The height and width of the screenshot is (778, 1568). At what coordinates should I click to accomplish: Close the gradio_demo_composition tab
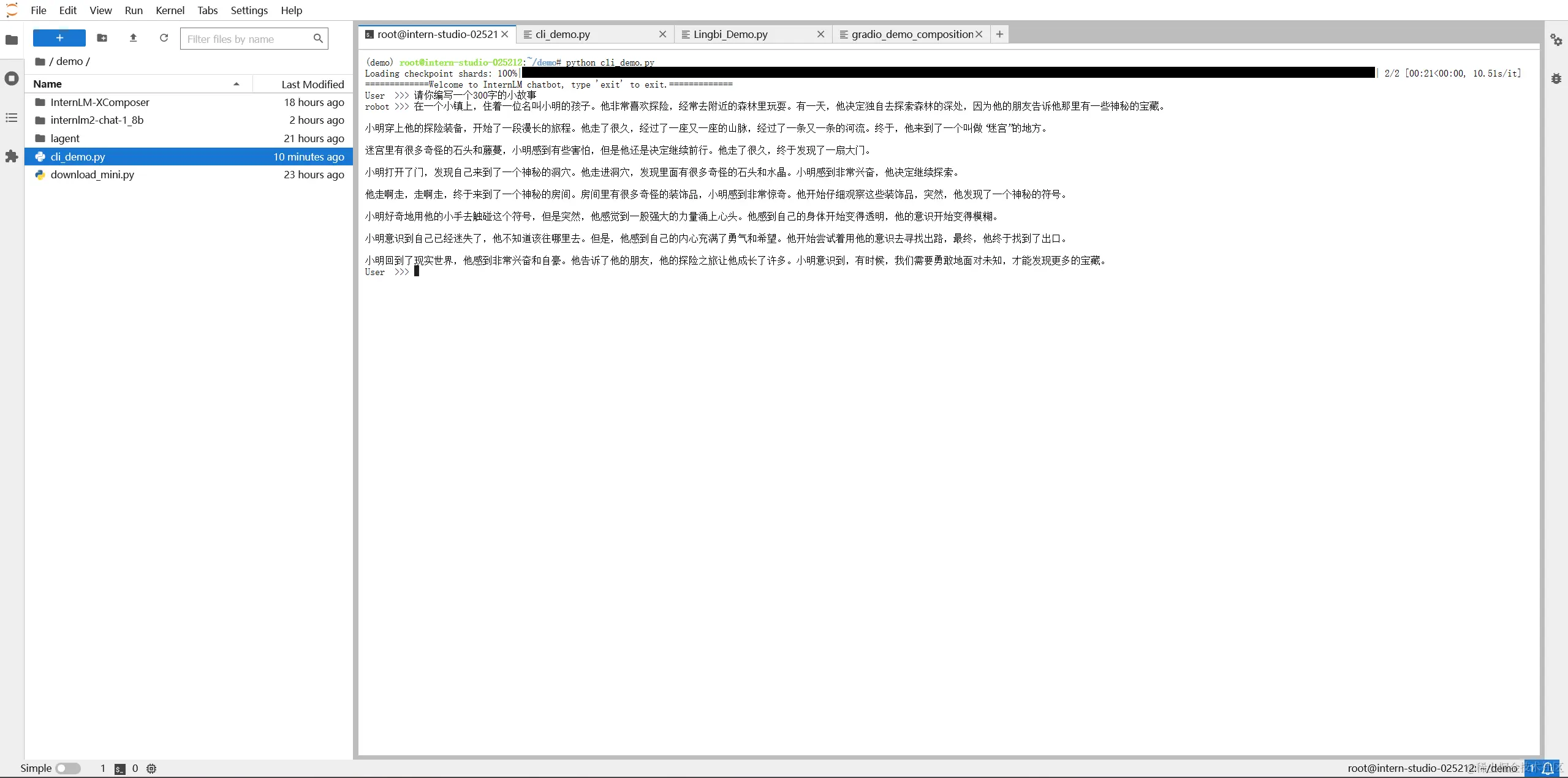click(979, 34)
